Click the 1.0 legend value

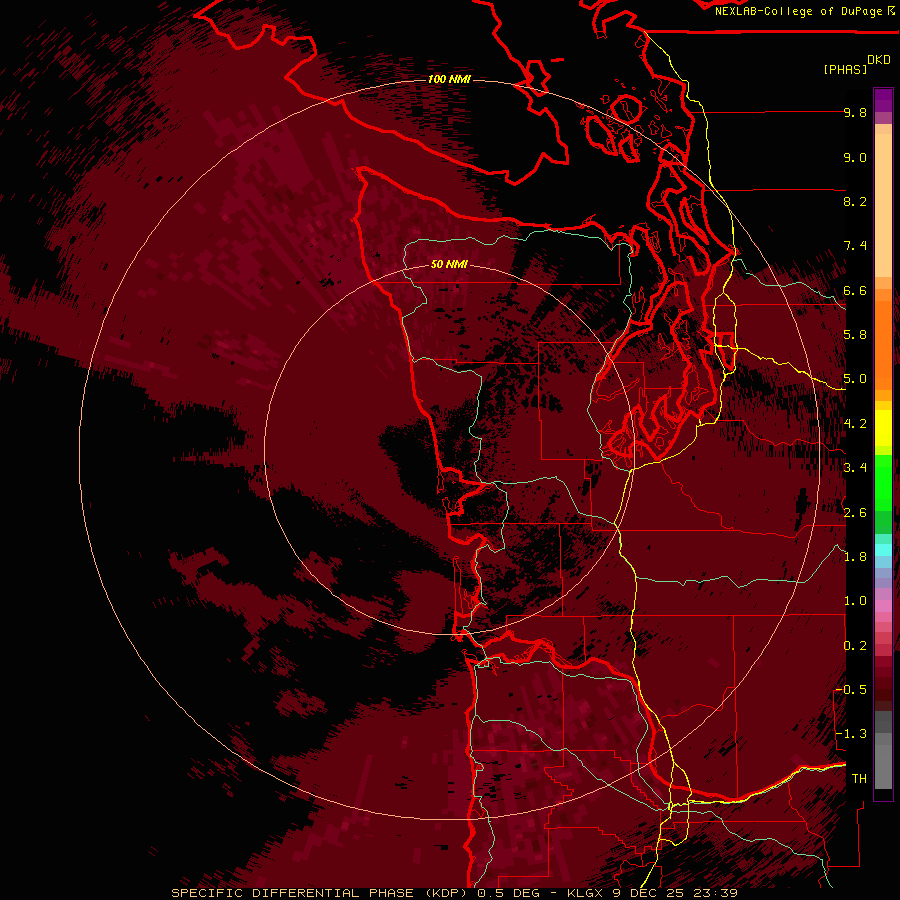(855, 601)
